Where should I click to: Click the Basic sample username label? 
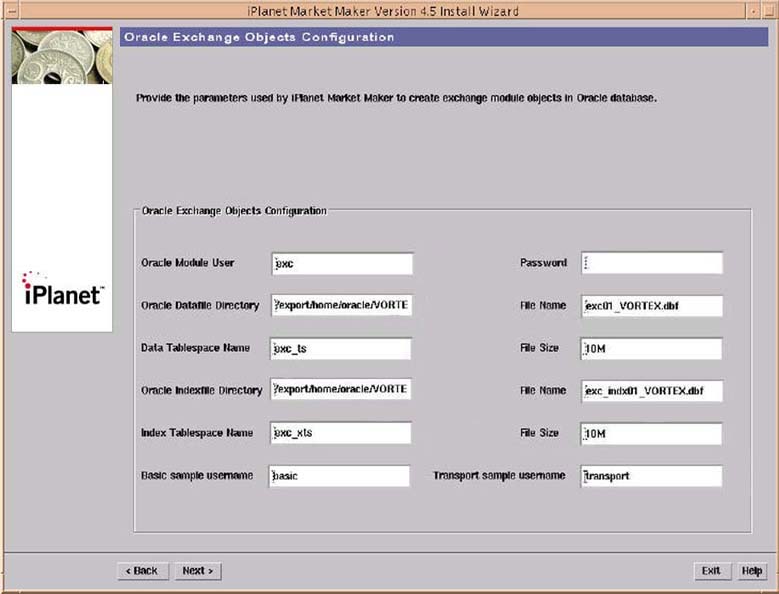coord(197,475)
